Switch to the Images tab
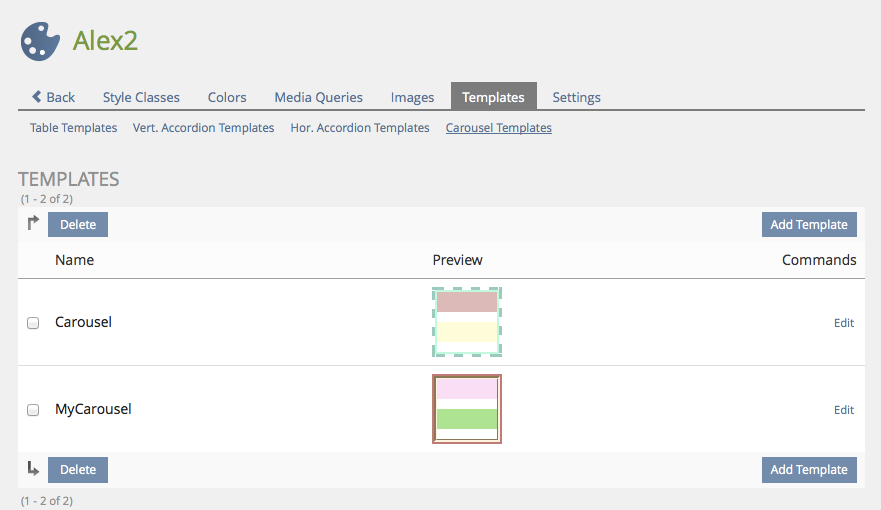 412,97
